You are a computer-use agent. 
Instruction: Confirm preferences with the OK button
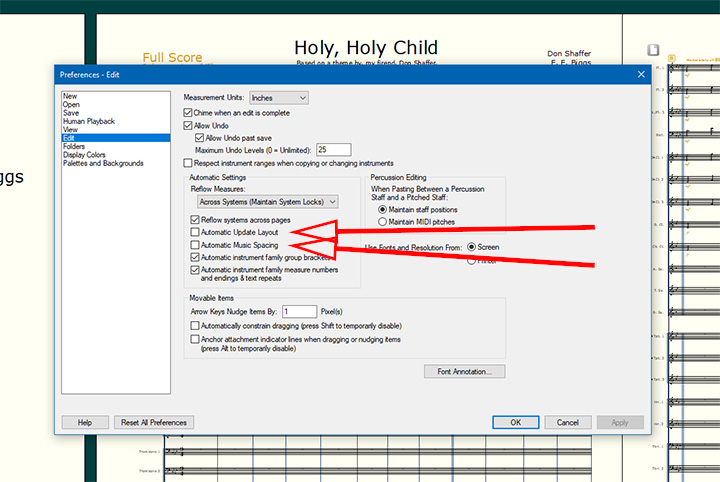pos(515,422)
